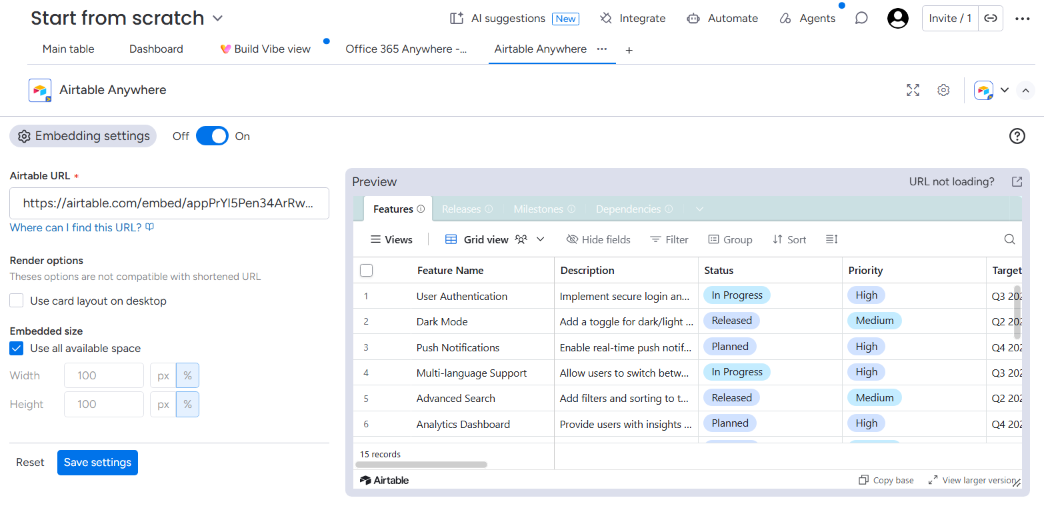Viewport: 1044px width, 507px height.
Task: Select Features table tab in preview
Action: point(398,209)
